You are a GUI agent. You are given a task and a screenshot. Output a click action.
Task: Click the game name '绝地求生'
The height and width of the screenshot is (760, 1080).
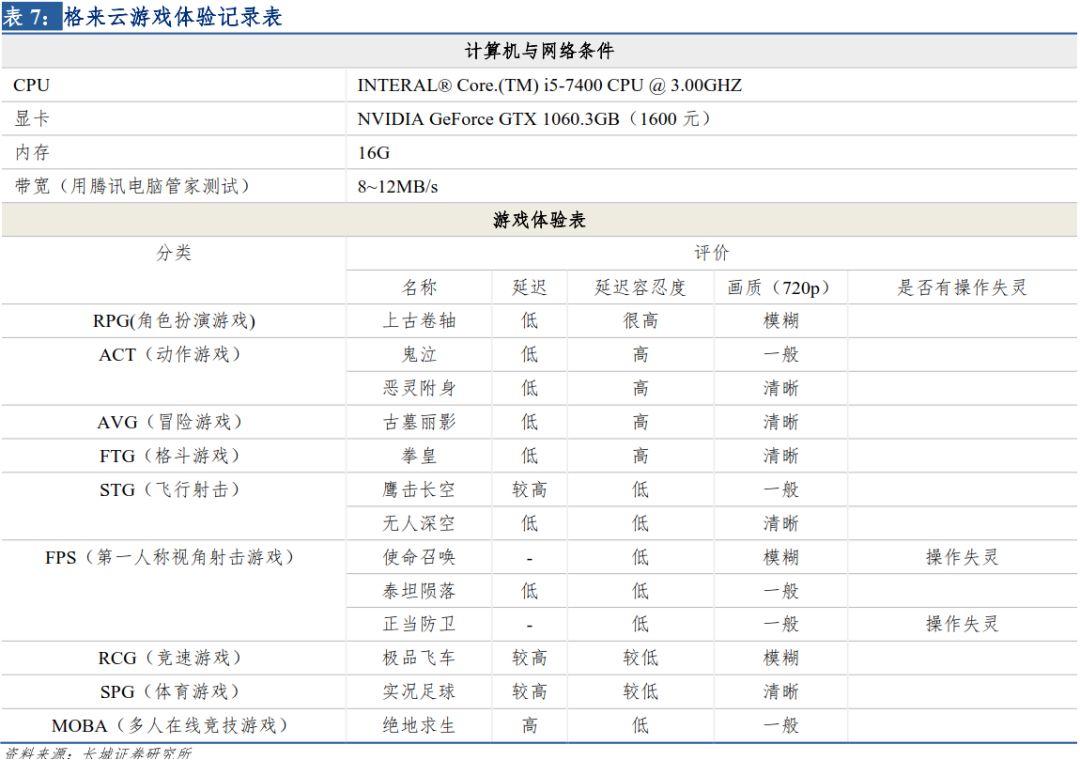(x=419, y=725)
